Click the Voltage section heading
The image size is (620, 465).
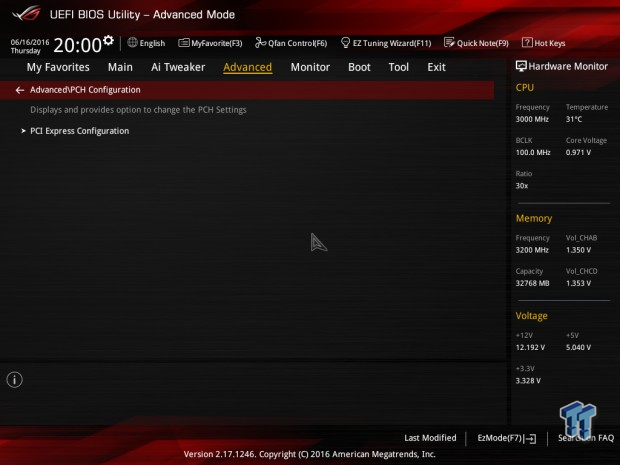pos(531,316)
